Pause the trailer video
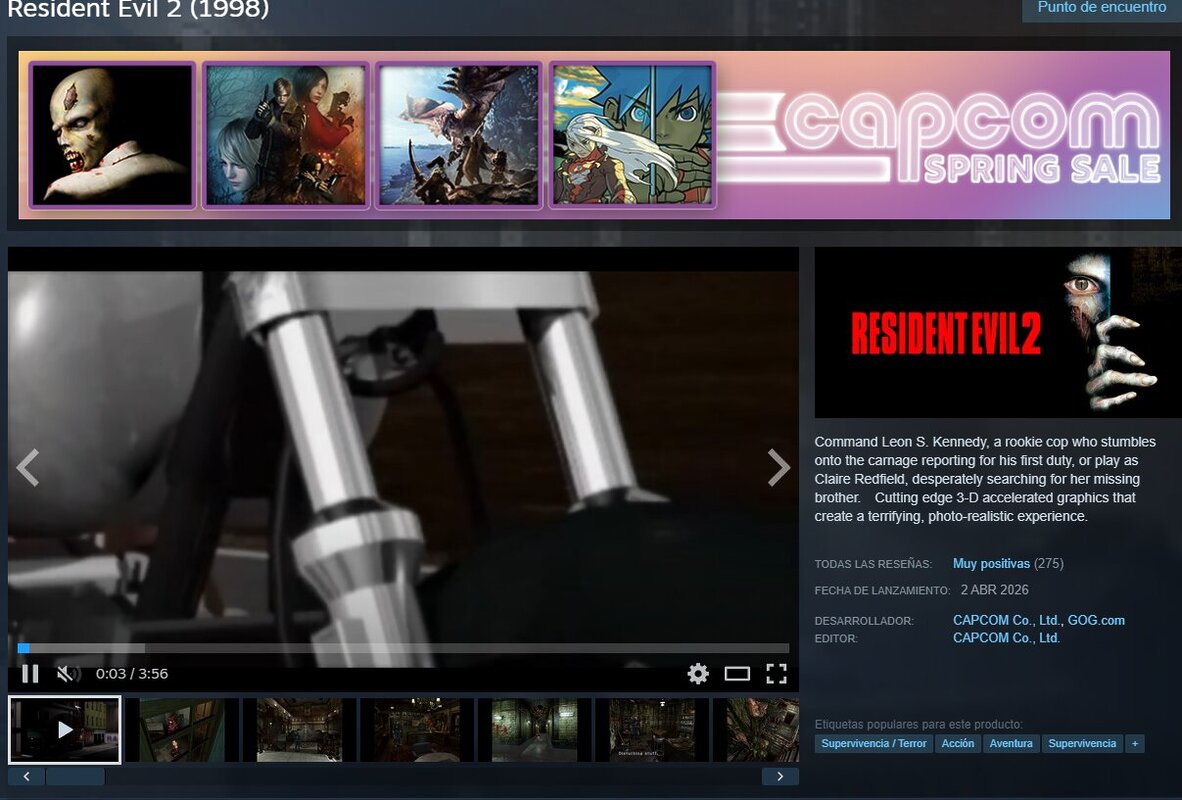 [30, 673]
